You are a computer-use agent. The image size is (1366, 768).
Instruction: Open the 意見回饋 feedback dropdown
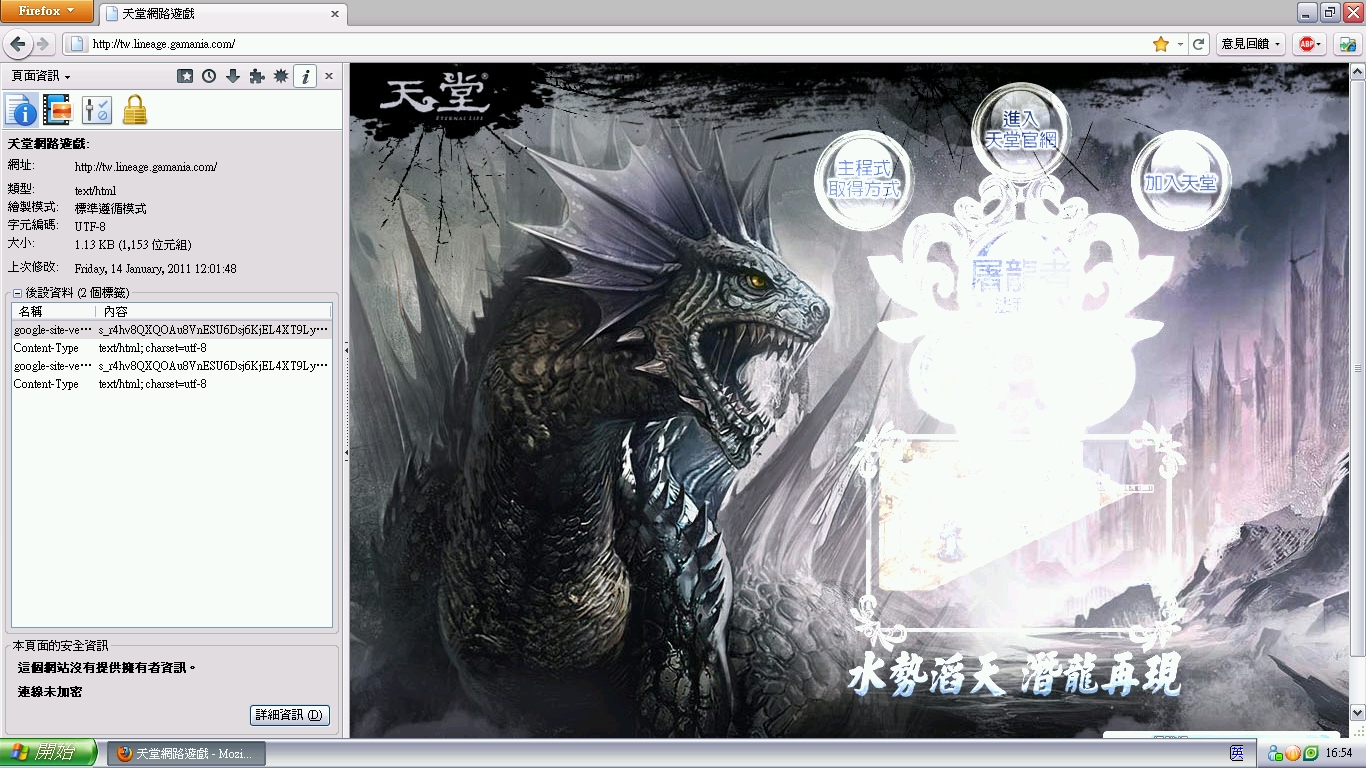(1250, 44)
